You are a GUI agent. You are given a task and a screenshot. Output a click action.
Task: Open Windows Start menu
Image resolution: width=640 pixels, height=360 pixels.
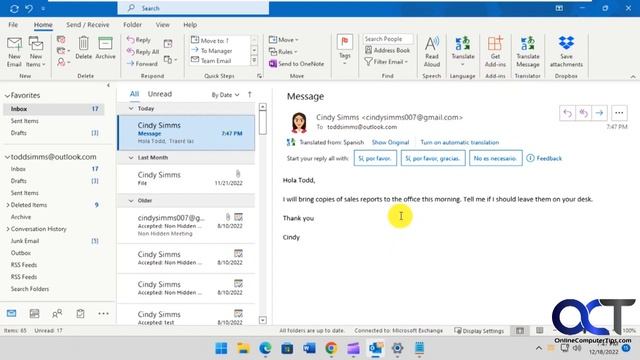click(x=221, y=348)
